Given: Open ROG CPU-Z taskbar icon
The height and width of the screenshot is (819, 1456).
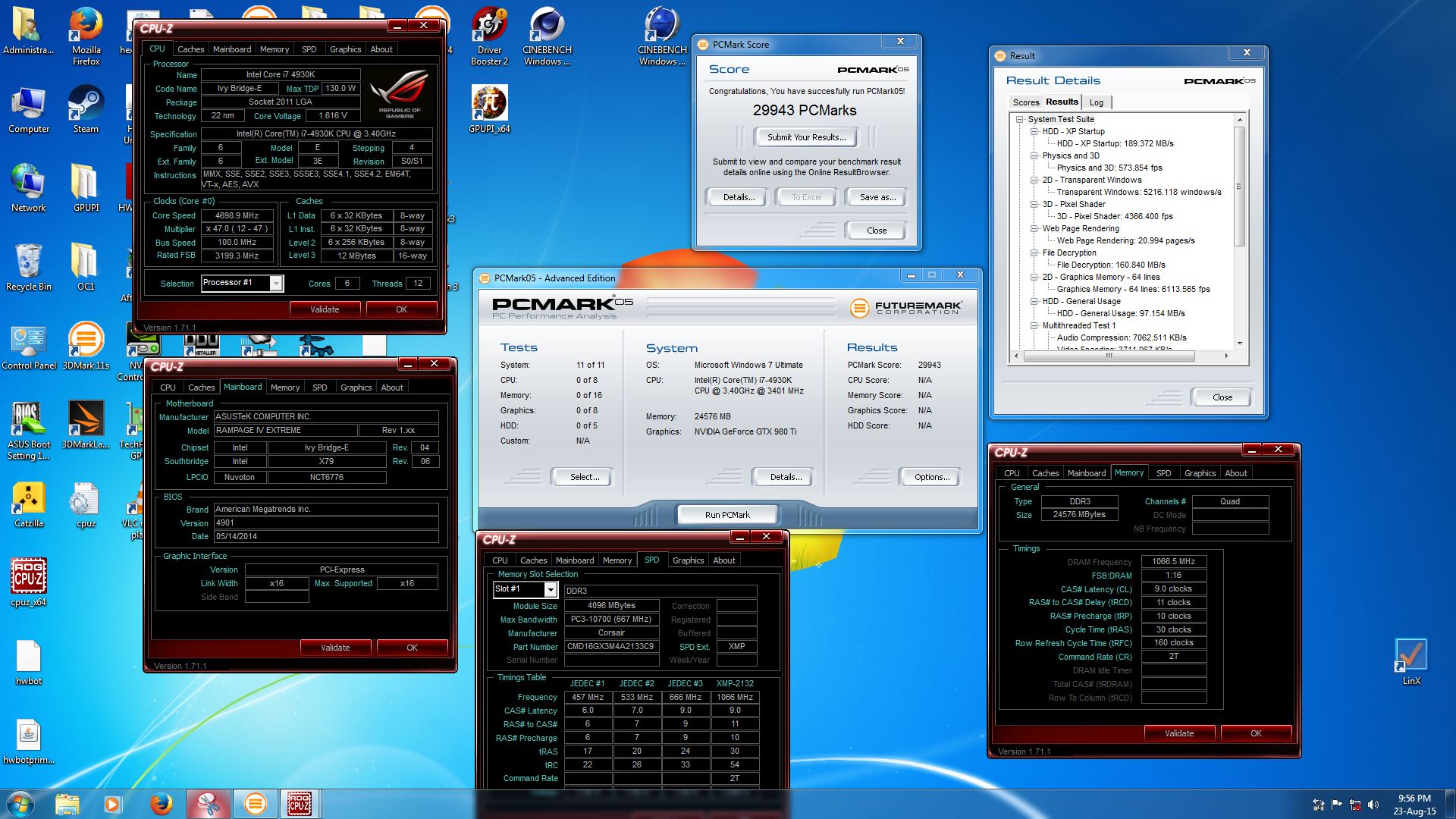Looking at the screenshot, I should [x=300, y=804].
